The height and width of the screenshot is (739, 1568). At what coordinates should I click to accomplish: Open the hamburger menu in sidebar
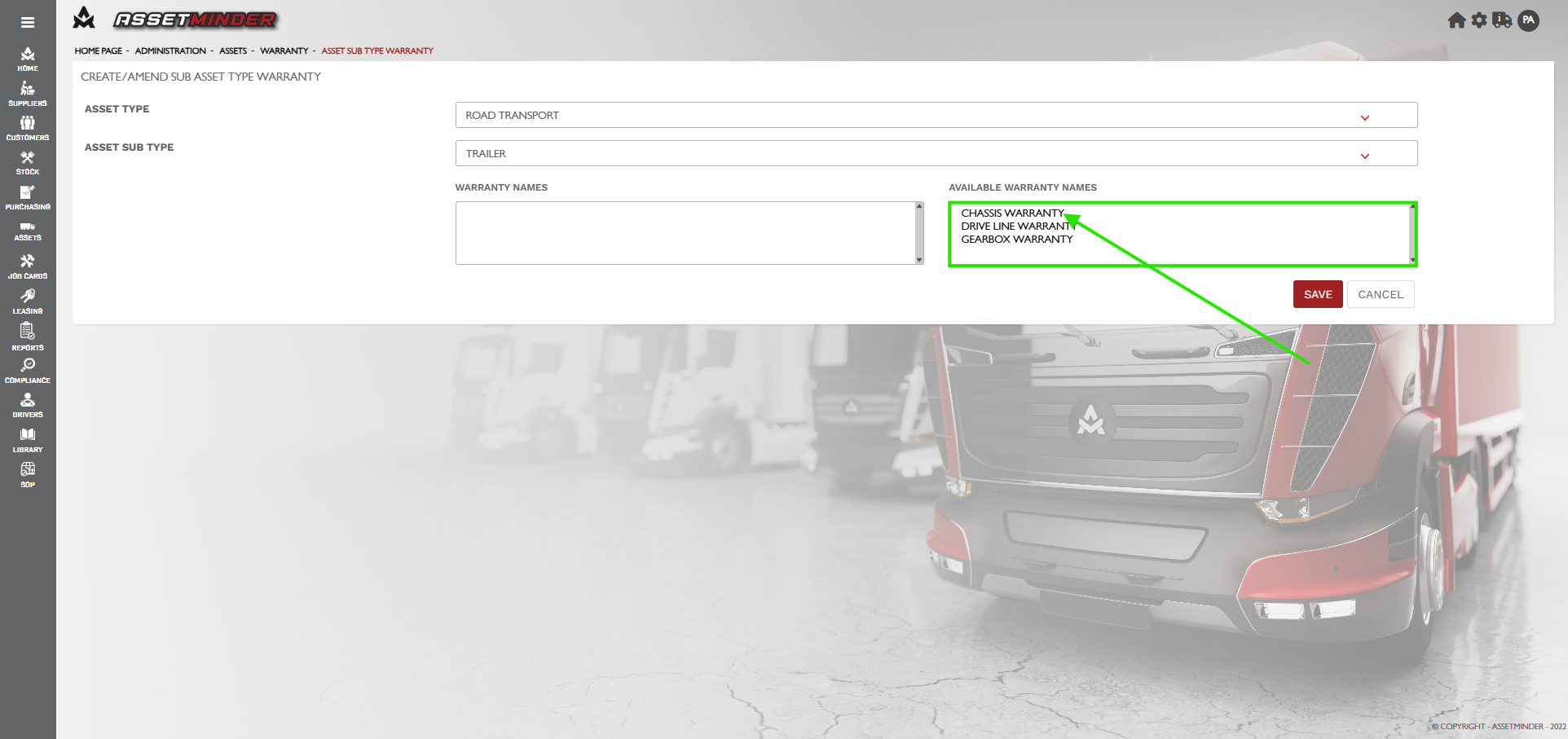(28, 22)
